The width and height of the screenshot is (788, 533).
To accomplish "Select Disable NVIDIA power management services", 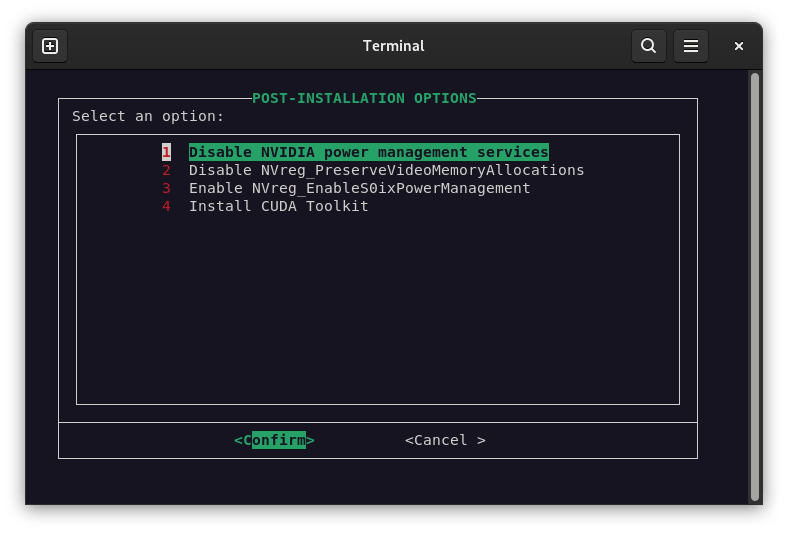I will click(x=368, y=152).
